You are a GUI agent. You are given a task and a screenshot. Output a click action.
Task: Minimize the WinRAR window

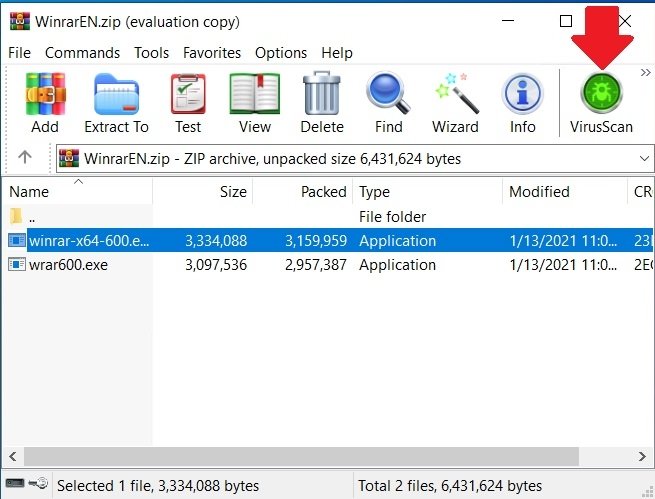(x=508, y=20)
